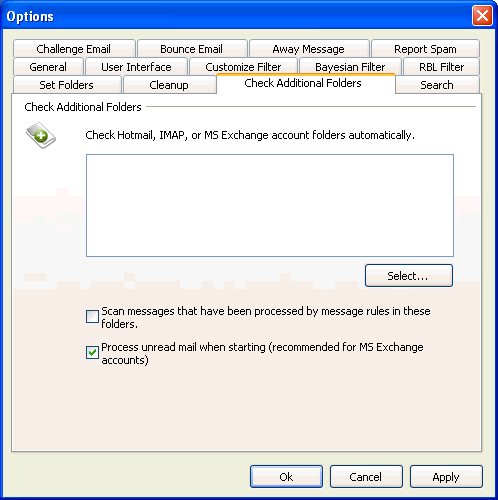Close the Options dialog window
498x500 pixels.
pyautogui.click(x=482, y=16)
